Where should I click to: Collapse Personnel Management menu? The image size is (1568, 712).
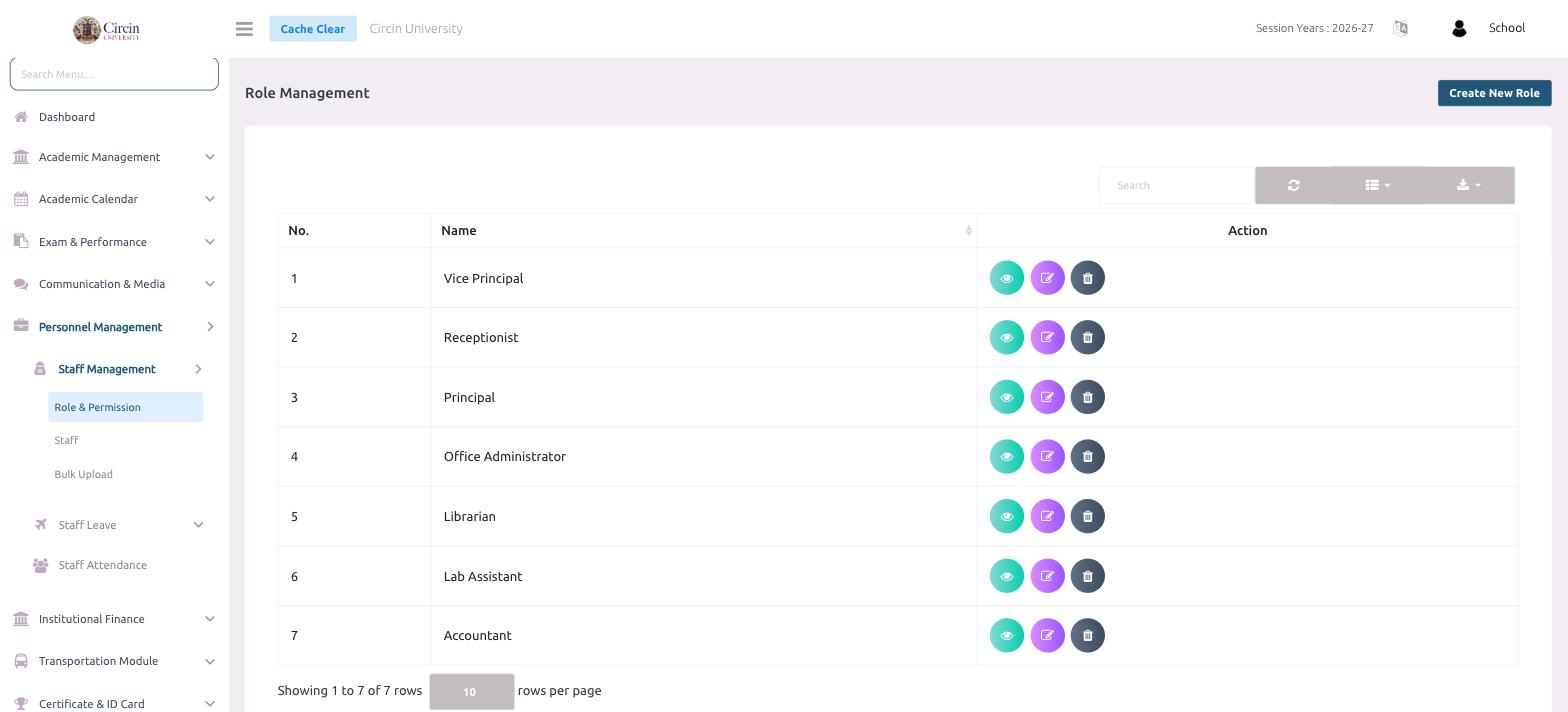tap(114, 327)
